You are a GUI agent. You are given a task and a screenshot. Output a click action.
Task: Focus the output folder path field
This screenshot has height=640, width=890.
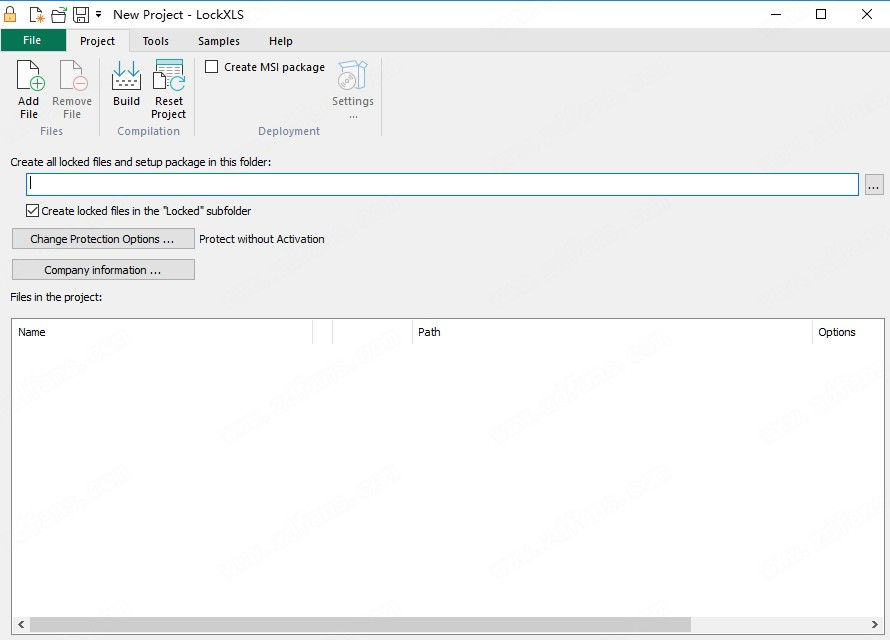click(442, 184)
